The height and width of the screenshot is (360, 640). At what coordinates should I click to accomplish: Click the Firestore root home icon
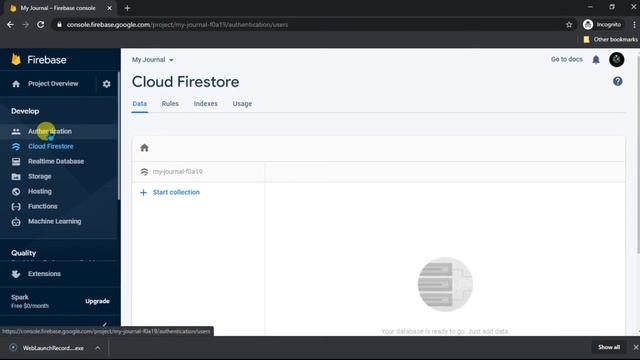(144, 148)
